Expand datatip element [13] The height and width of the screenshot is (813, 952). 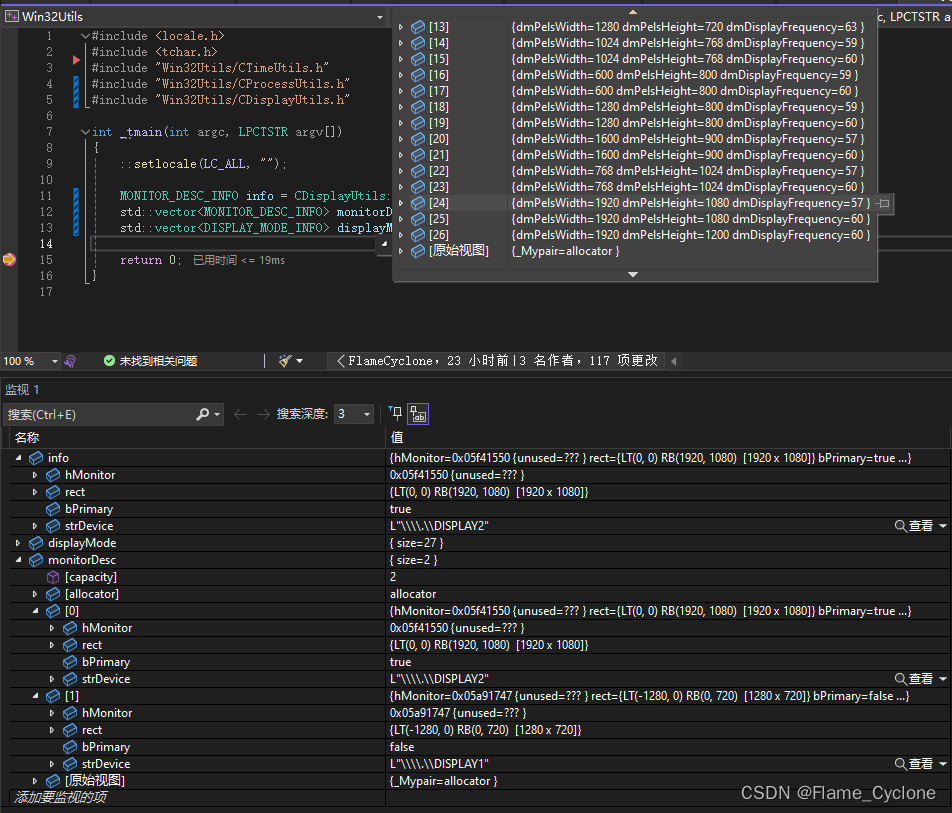(x=401, y=27)
